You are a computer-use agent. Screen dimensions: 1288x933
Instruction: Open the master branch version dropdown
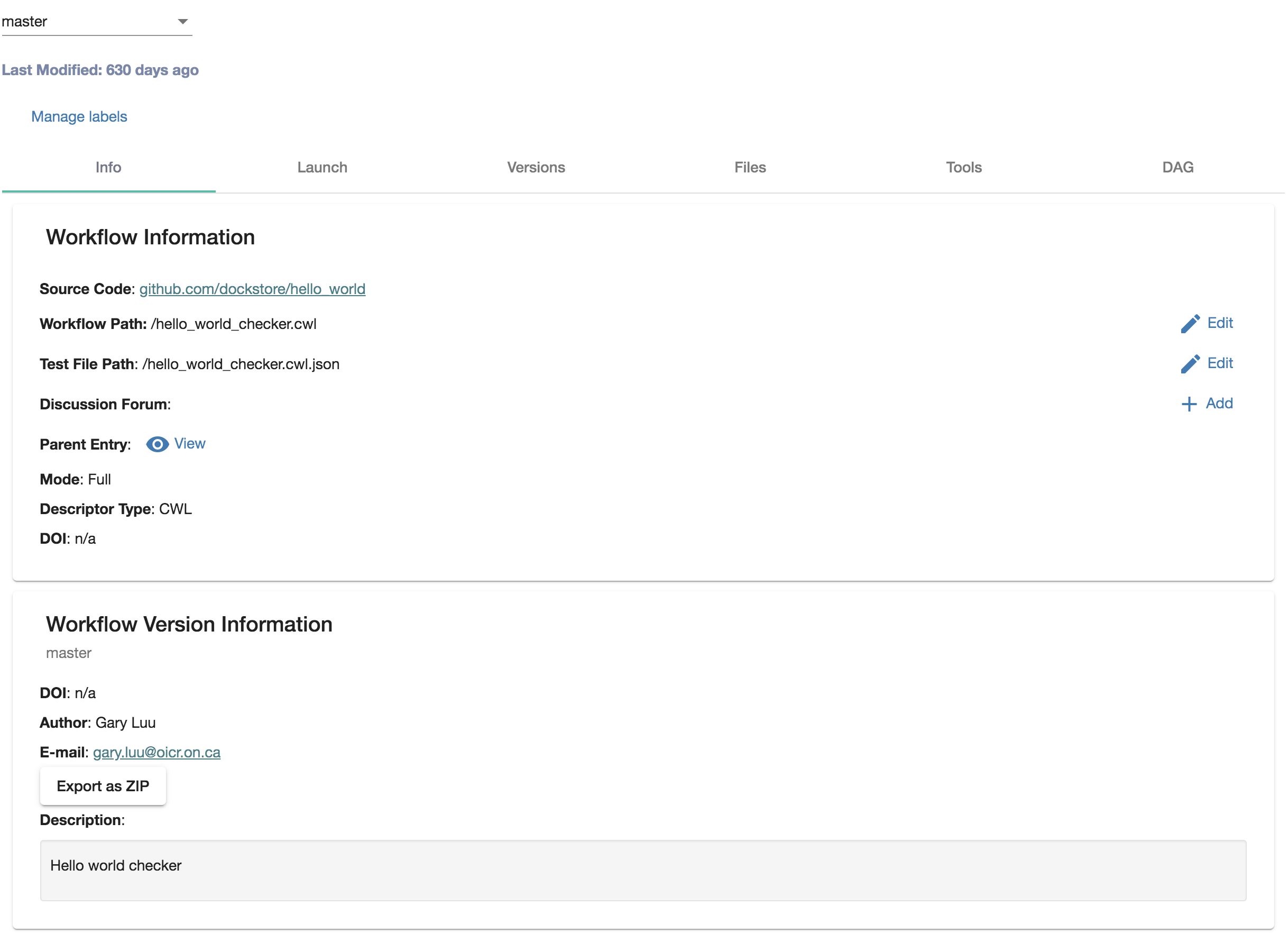tap(97, 22)
